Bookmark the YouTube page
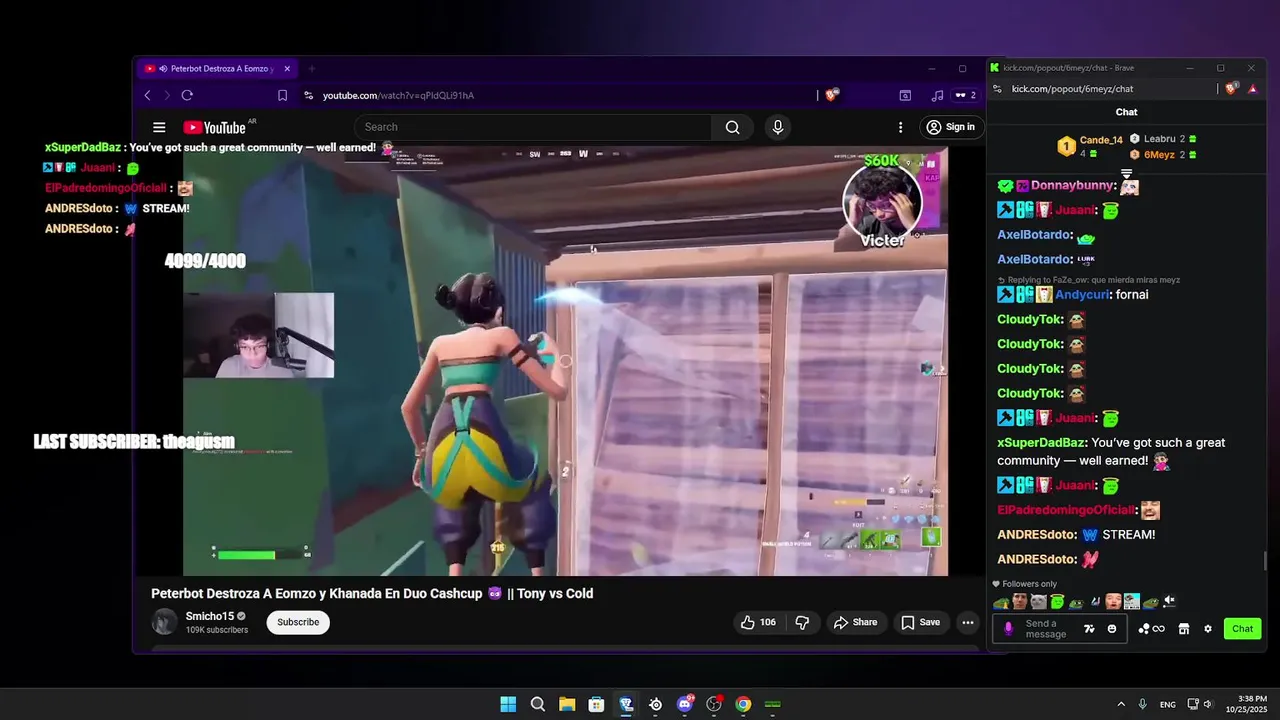 tap(283, 95)
